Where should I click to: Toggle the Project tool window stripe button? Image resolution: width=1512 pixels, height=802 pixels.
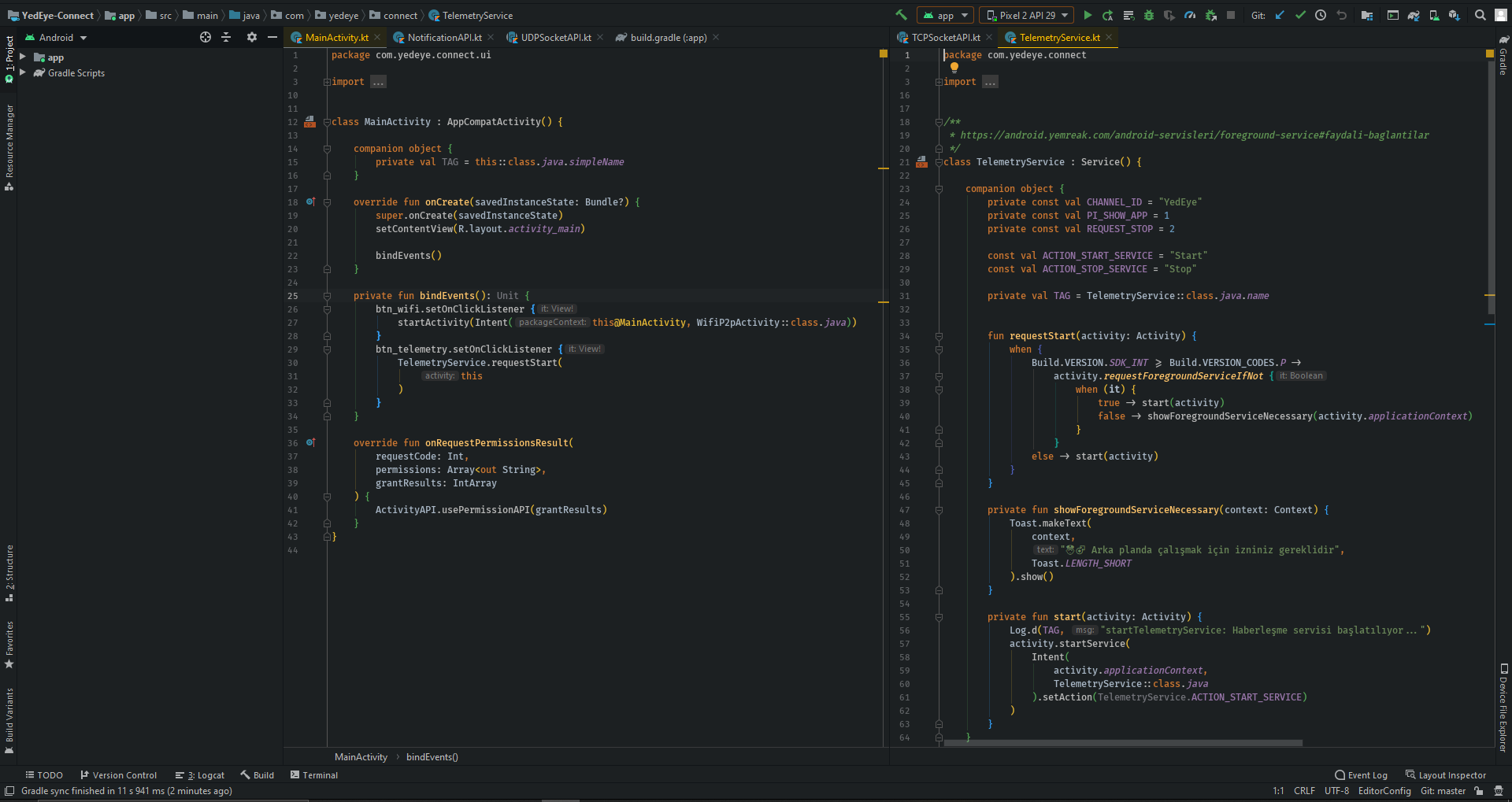[9, 59]
